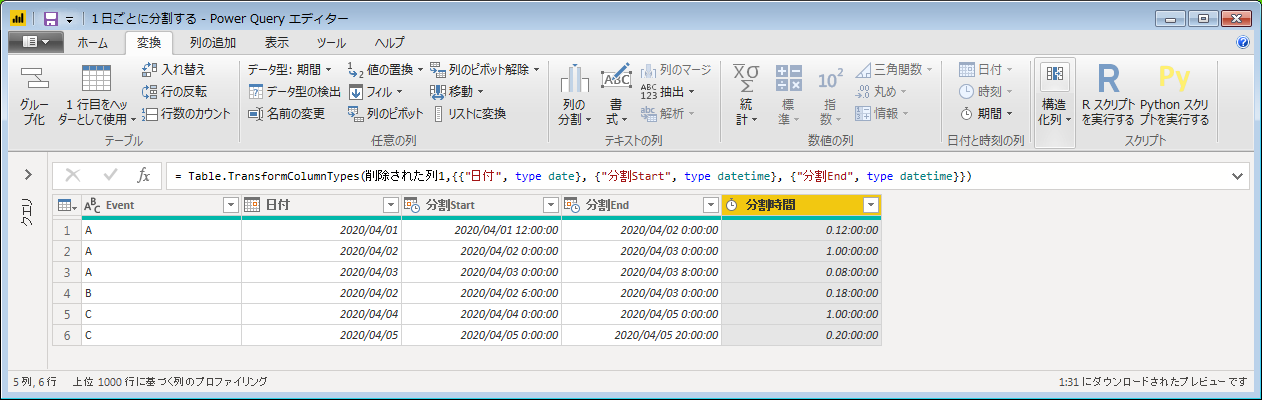Image resolution: width=1262 pixels, height=400 pixels.
Task: Switch to the 列の追加 tab
Action: (x=212, y=43)
